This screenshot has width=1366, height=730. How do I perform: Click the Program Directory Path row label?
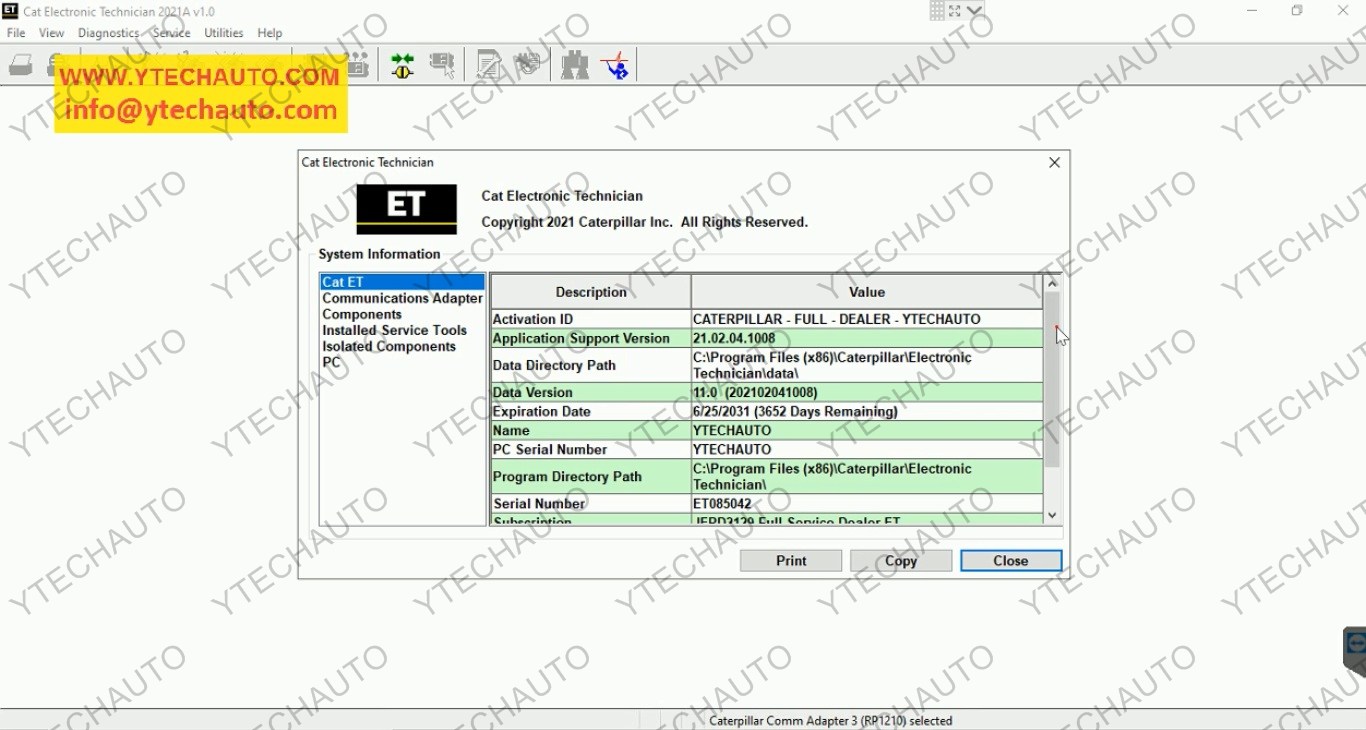coord(567,476)
